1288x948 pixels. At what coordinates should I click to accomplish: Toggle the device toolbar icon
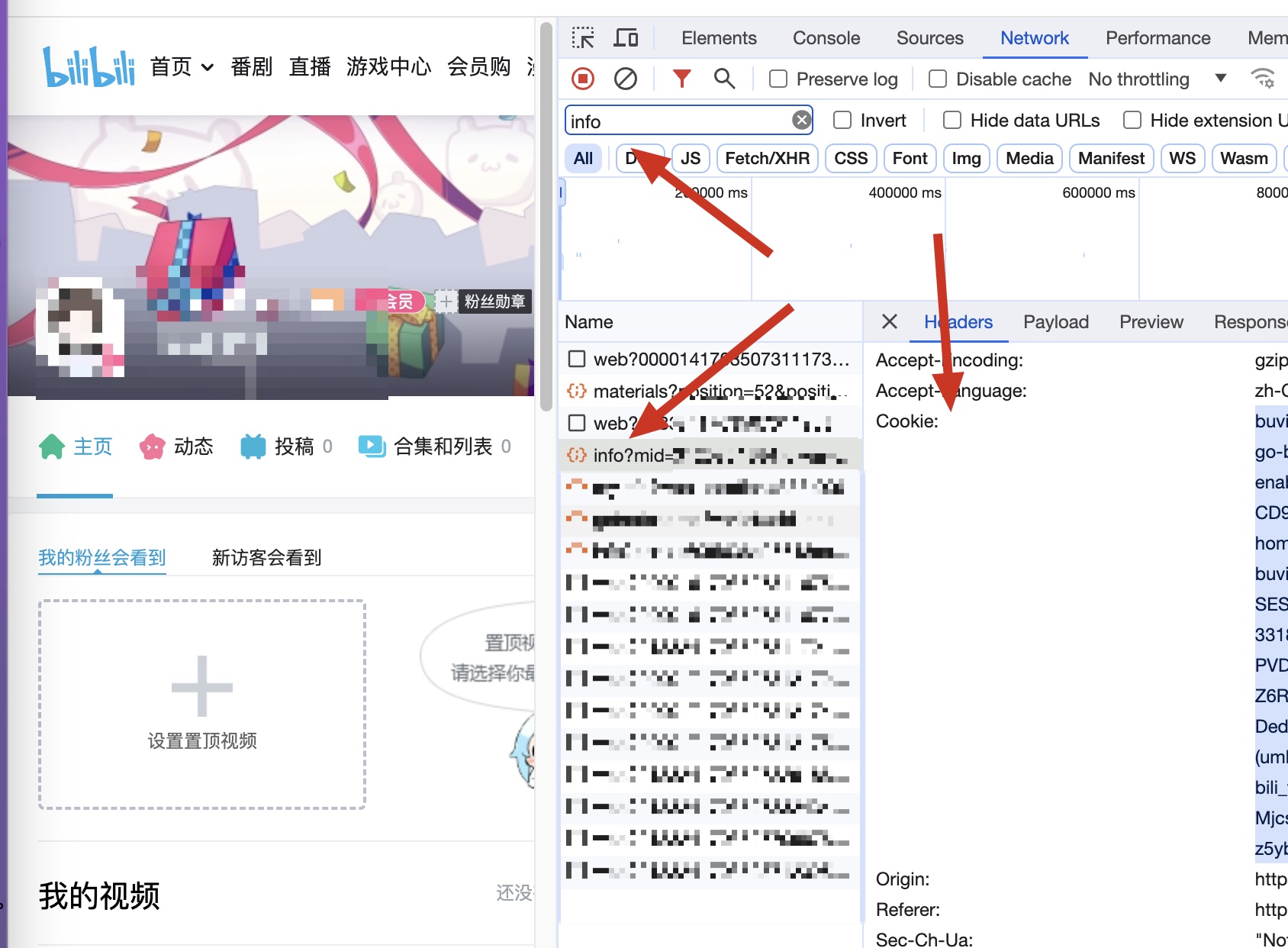coord(626,38)
